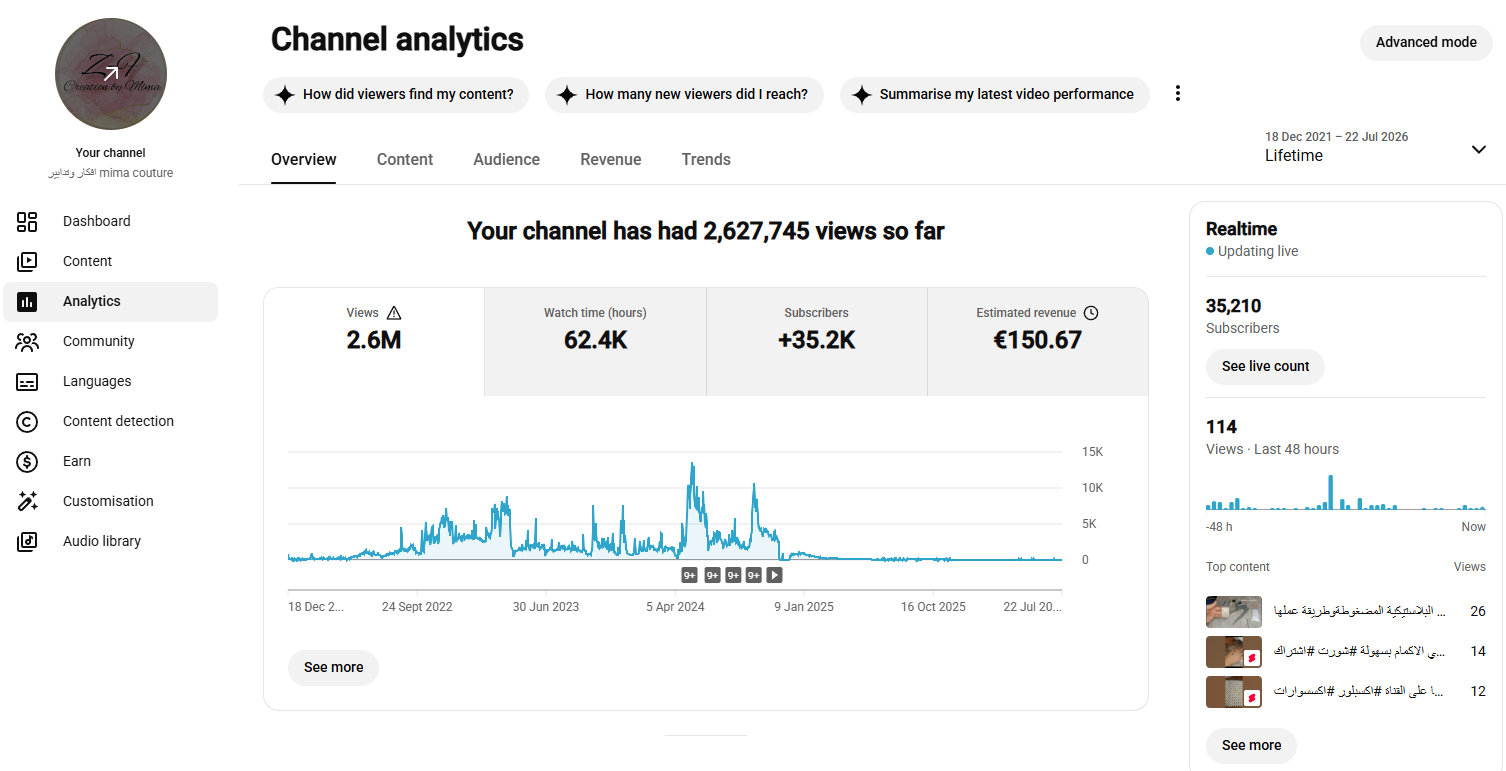Open Community section icon
The height and width of the screenshot is (771, 1506).
coord(27,342)
